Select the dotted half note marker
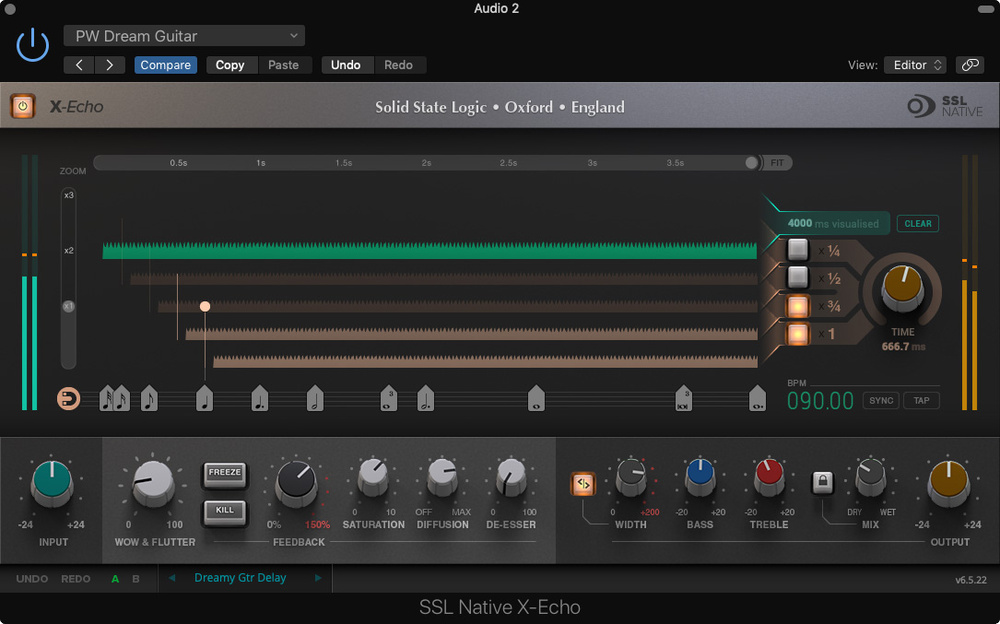This screenshot has width=1000, height=624. (425, 398)
